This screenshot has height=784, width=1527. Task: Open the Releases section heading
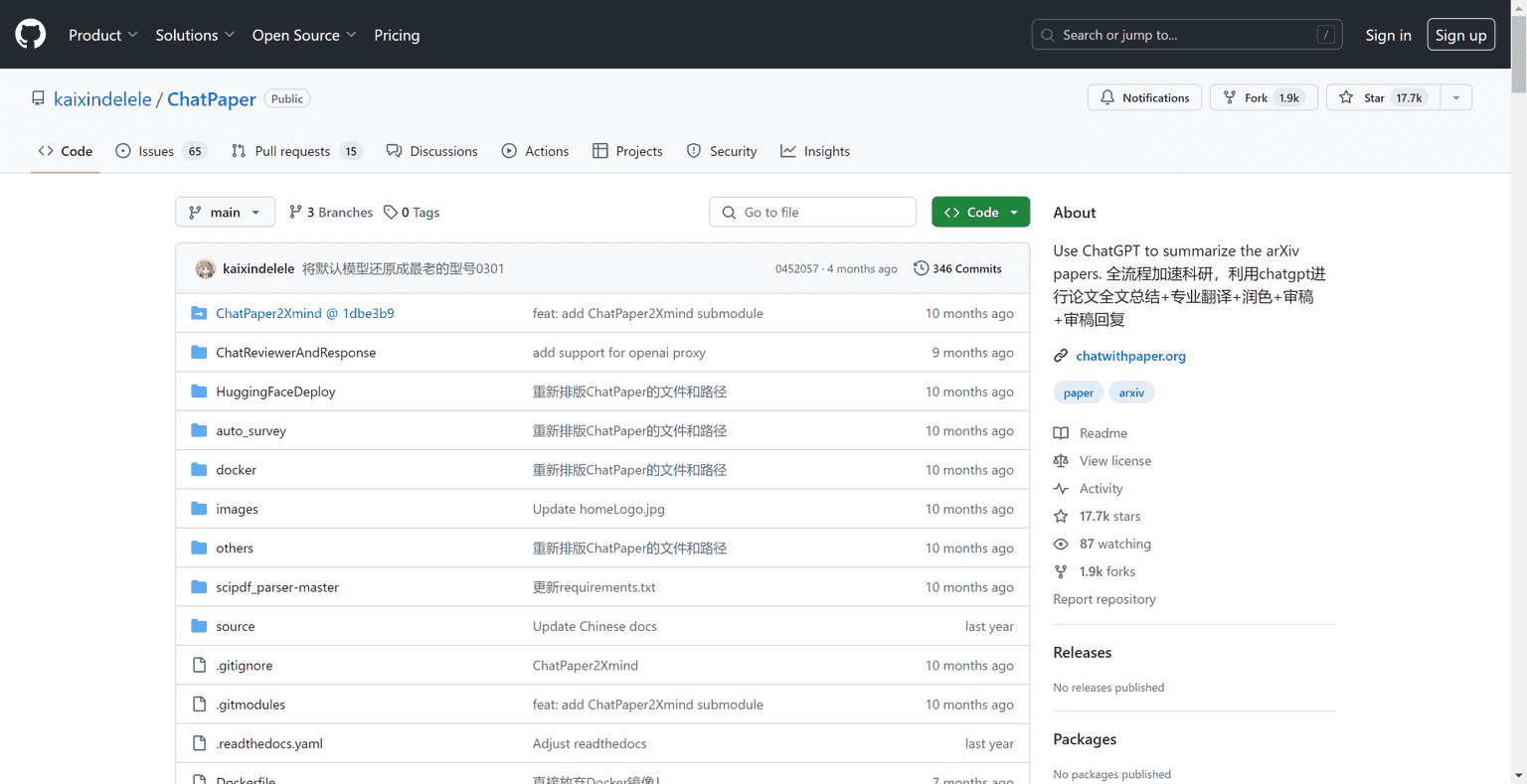[1082, 653]
